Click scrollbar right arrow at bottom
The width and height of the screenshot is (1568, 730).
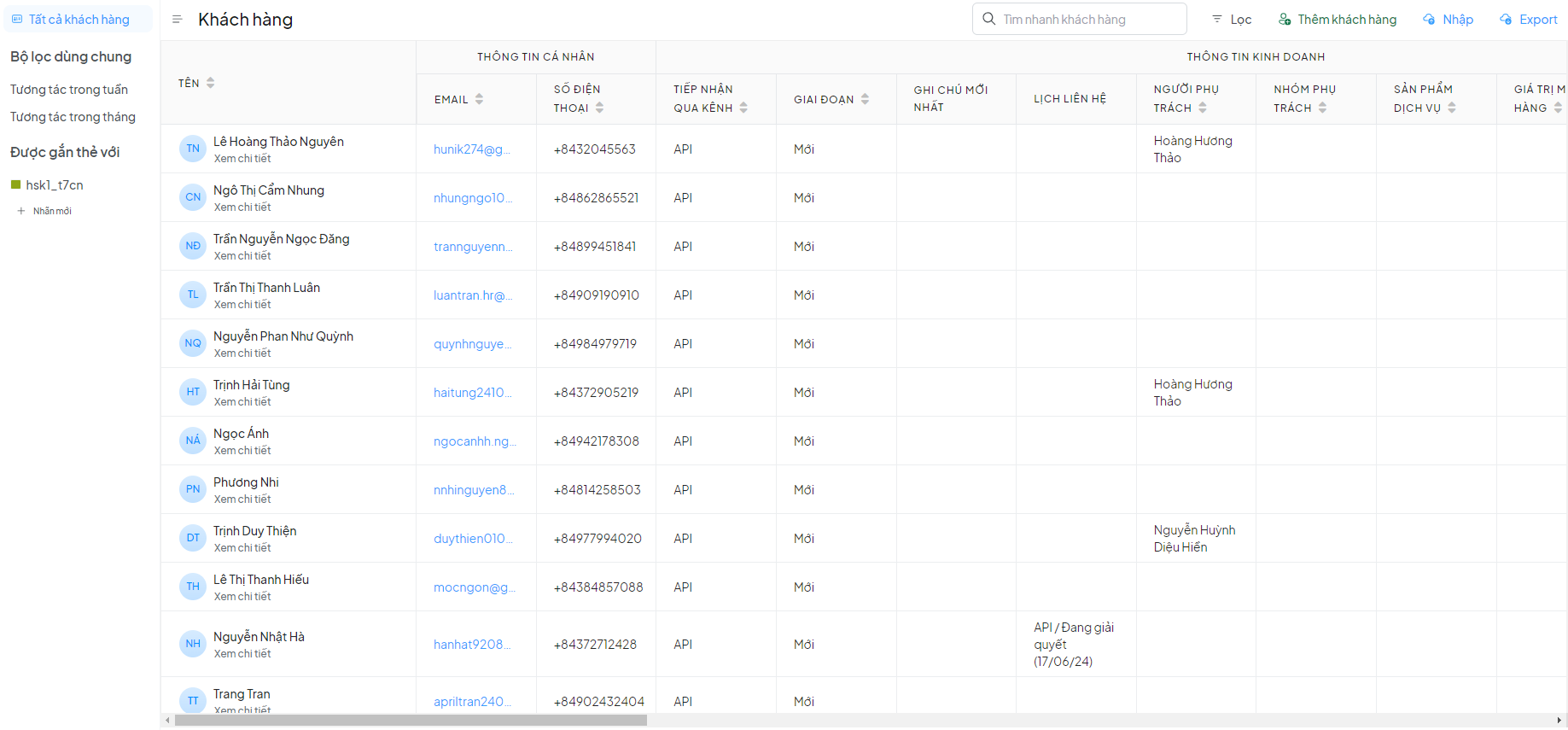[1560, 721]
